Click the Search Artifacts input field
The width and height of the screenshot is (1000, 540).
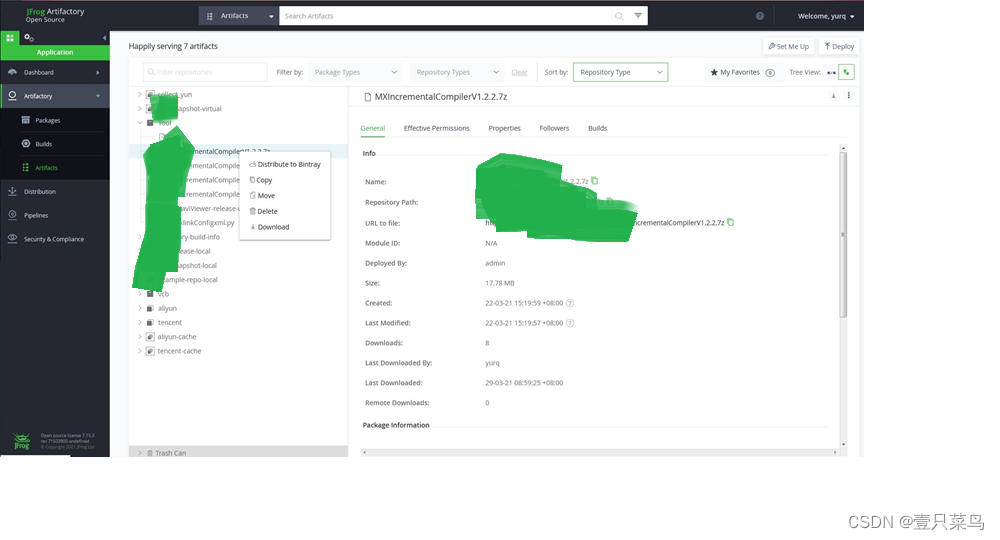(446, 16)
